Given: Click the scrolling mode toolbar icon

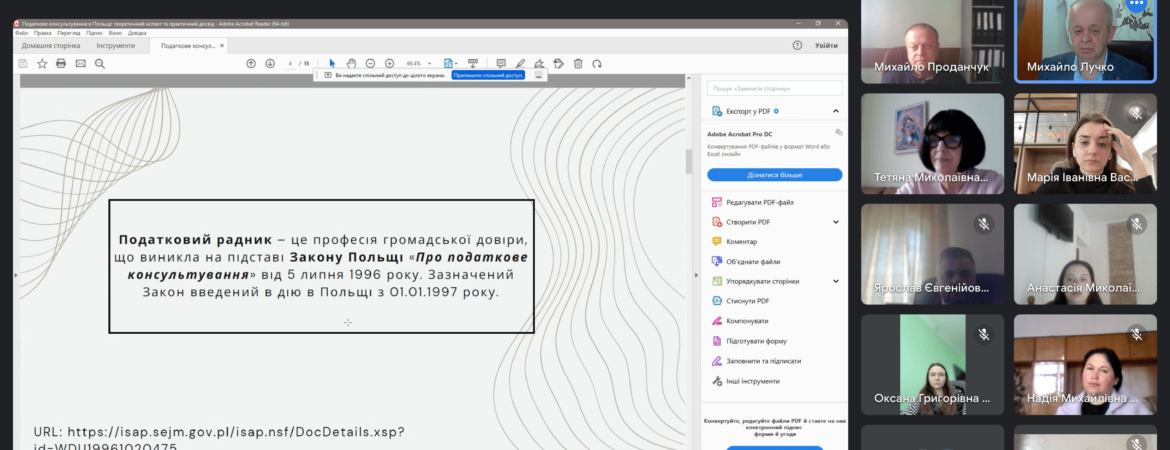Looking at the screenshot, I should [472, 63].
